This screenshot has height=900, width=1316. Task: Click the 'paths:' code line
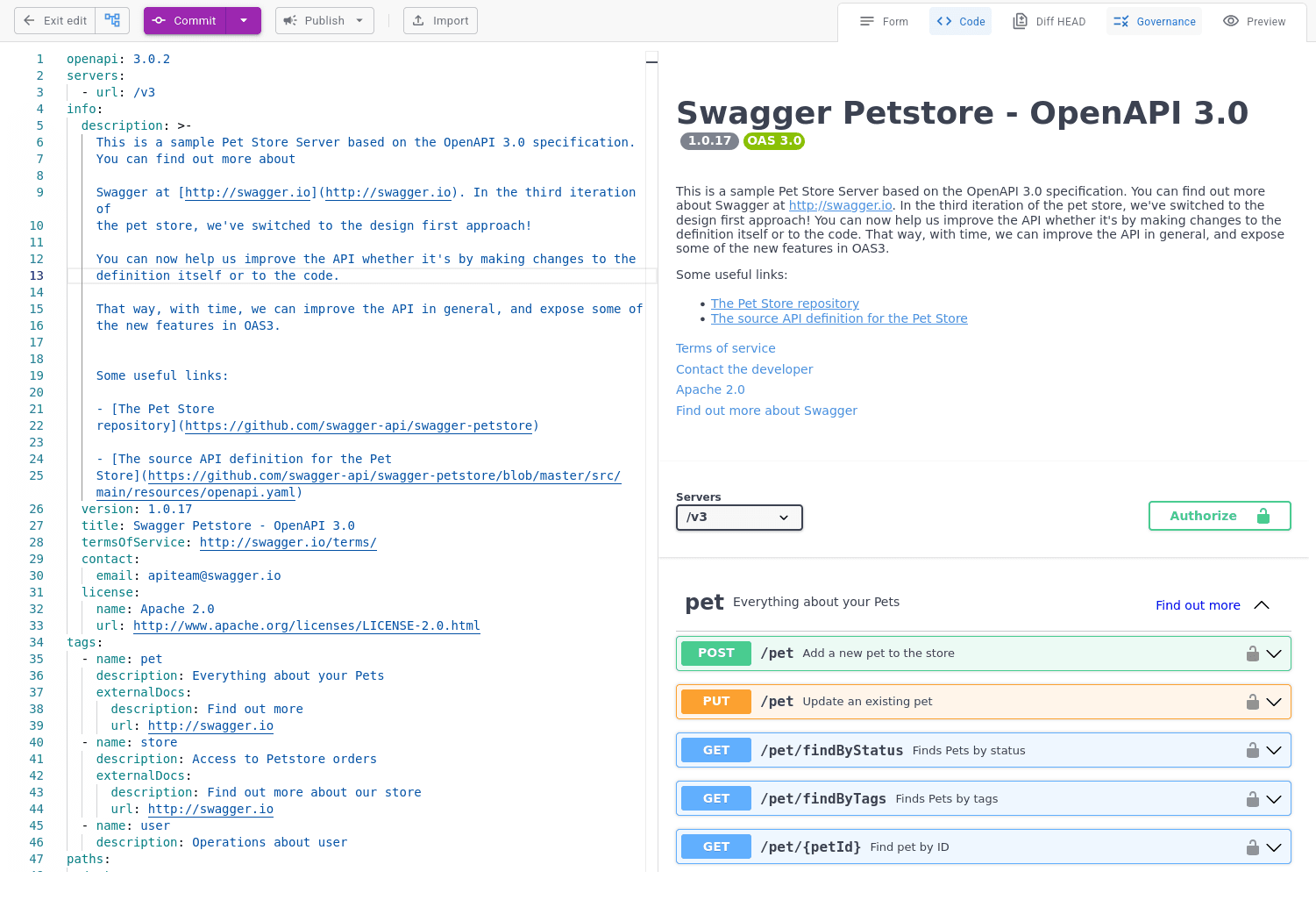pos(89,859)
